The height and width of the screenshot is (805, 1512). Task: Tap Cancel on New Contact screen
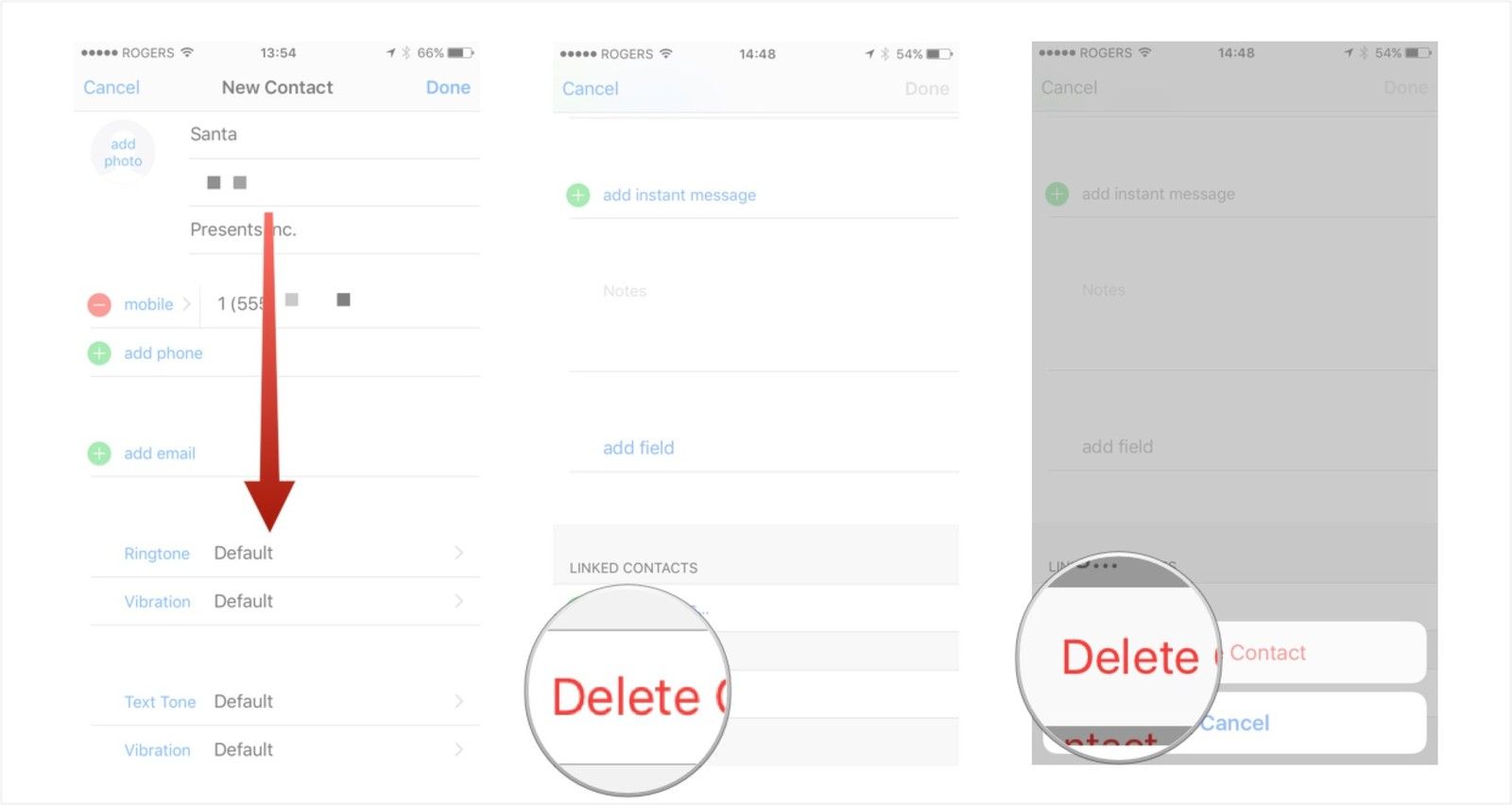pos(112,88)
